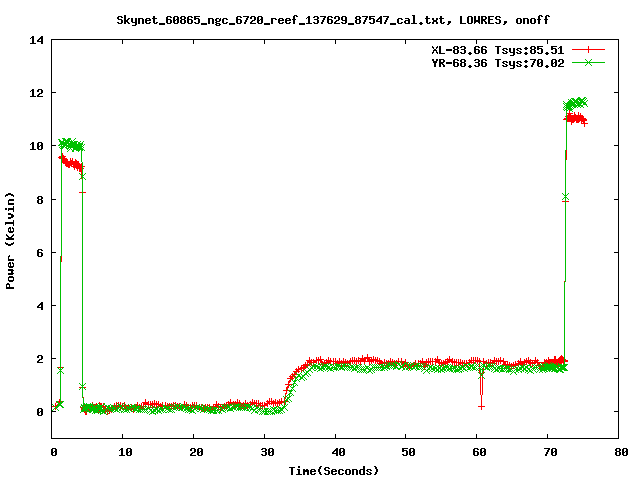The height and width of the screenshot is (480, 640).
Task: Click x-axis tick label 20
Action: click(x=196, y=452)
